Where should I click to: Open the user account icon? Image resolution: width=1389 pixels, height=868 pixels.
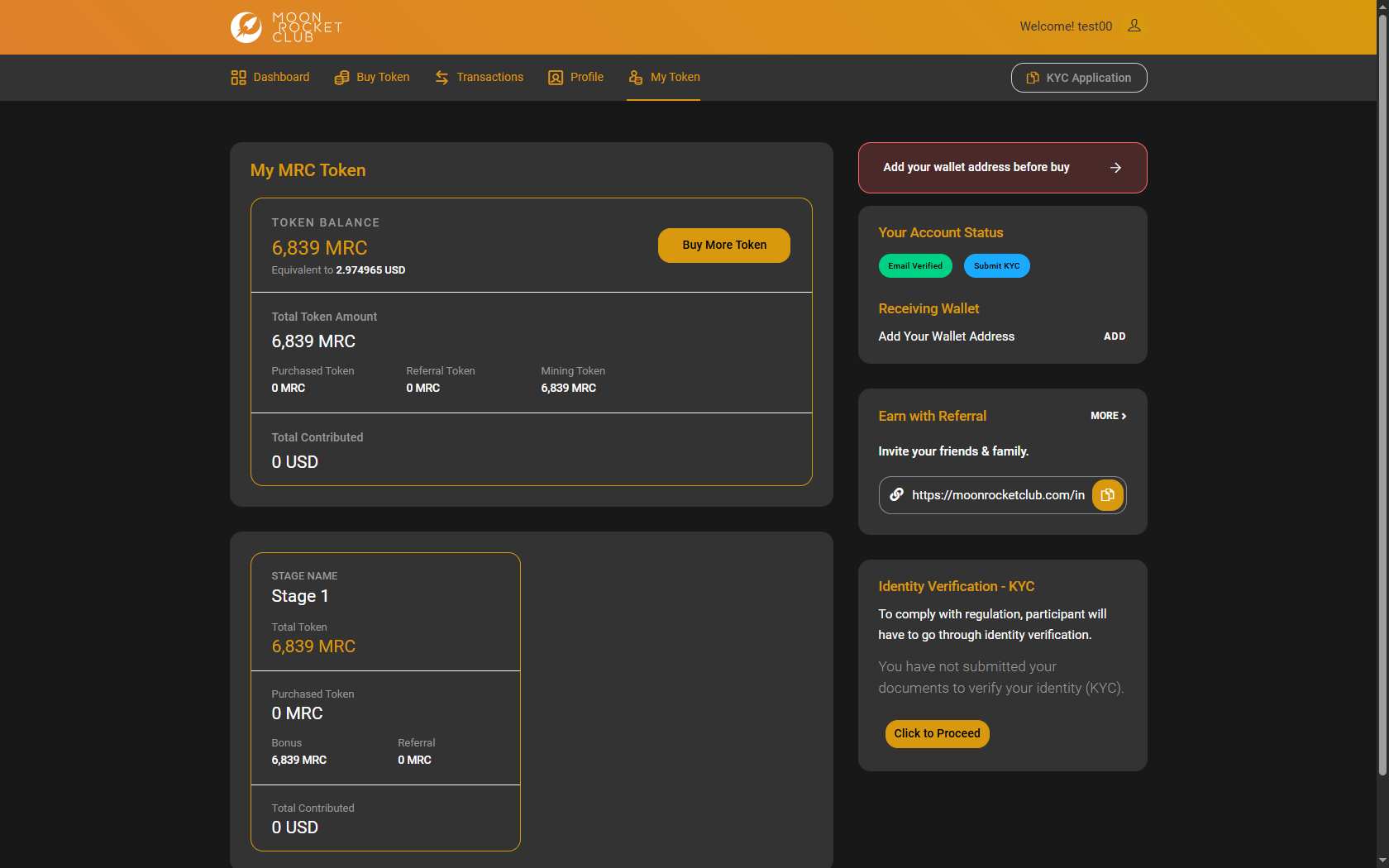click(1134, 26)
